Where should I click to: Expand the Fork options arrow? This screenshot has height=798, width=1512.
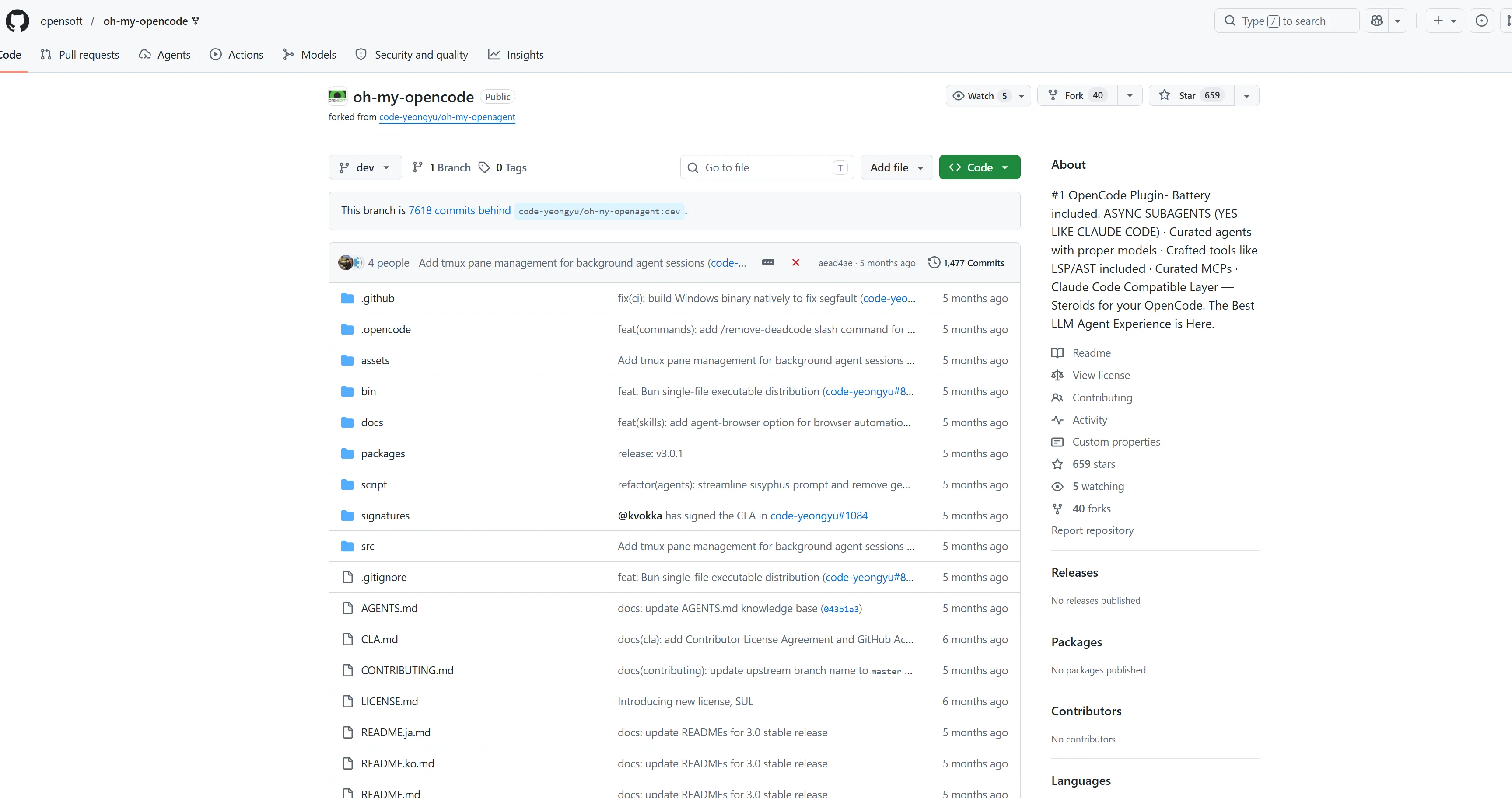click(x=1130, y=96)
